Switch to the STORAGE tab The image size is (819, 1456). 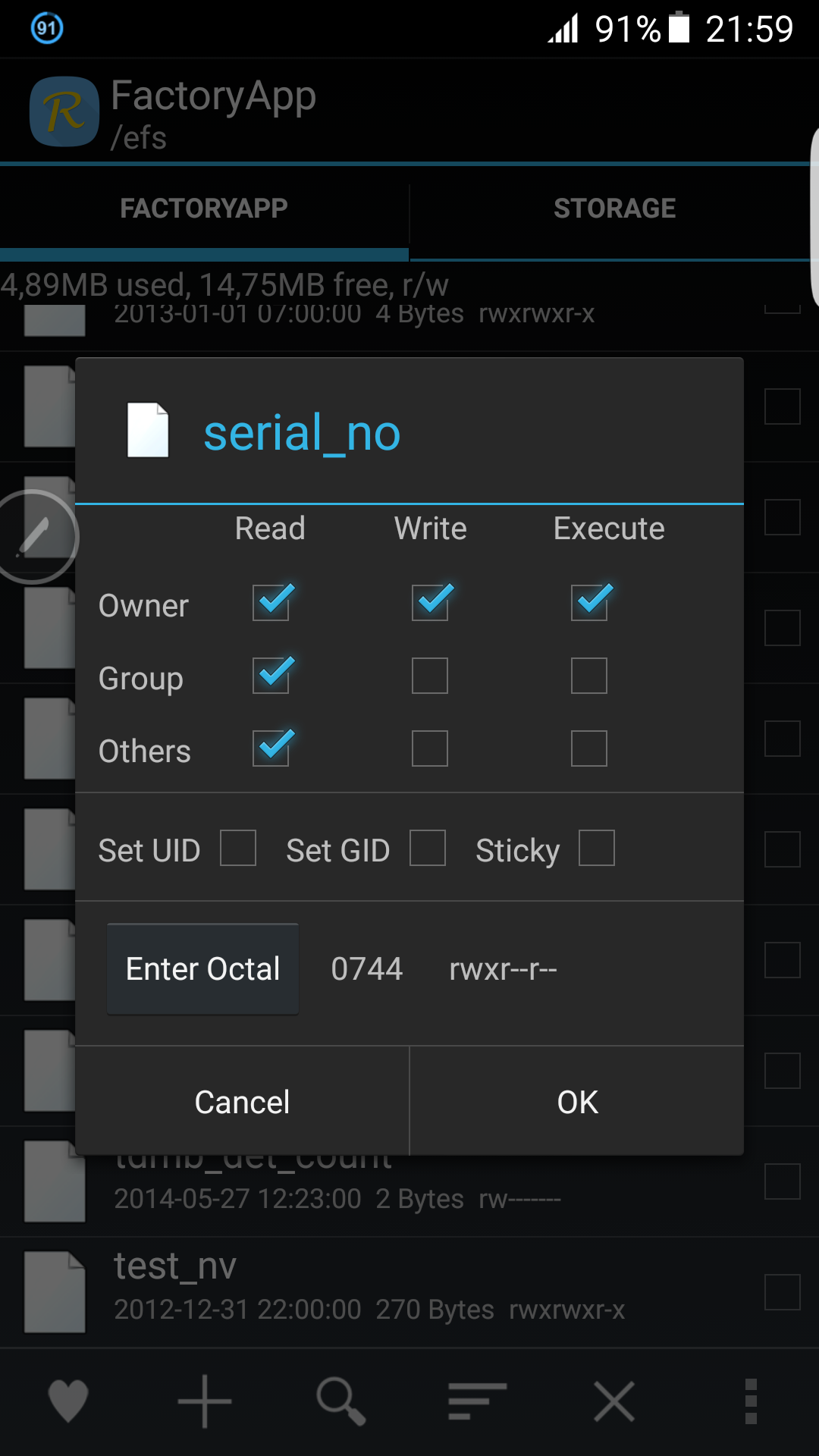(614, 209)
